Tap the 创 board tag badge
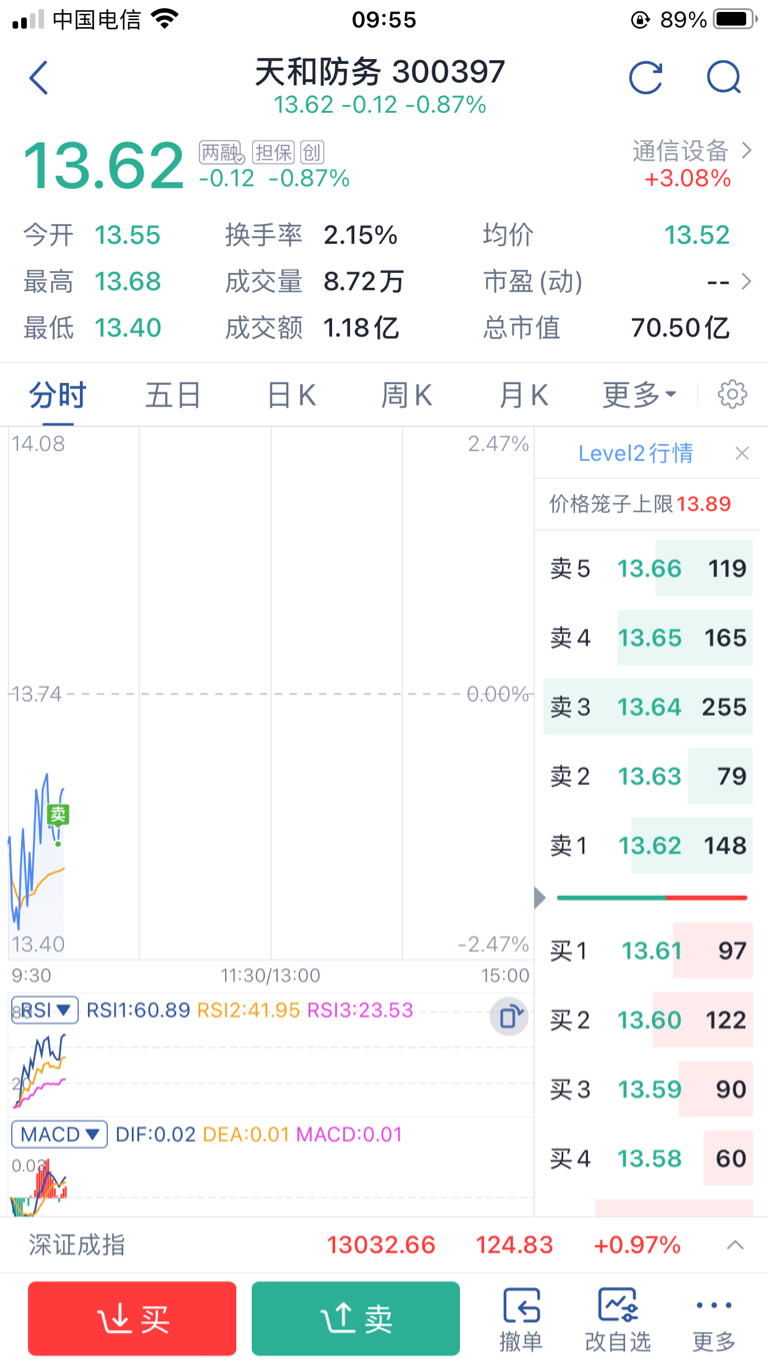768x1366 pixels. [x=312, y=152]
